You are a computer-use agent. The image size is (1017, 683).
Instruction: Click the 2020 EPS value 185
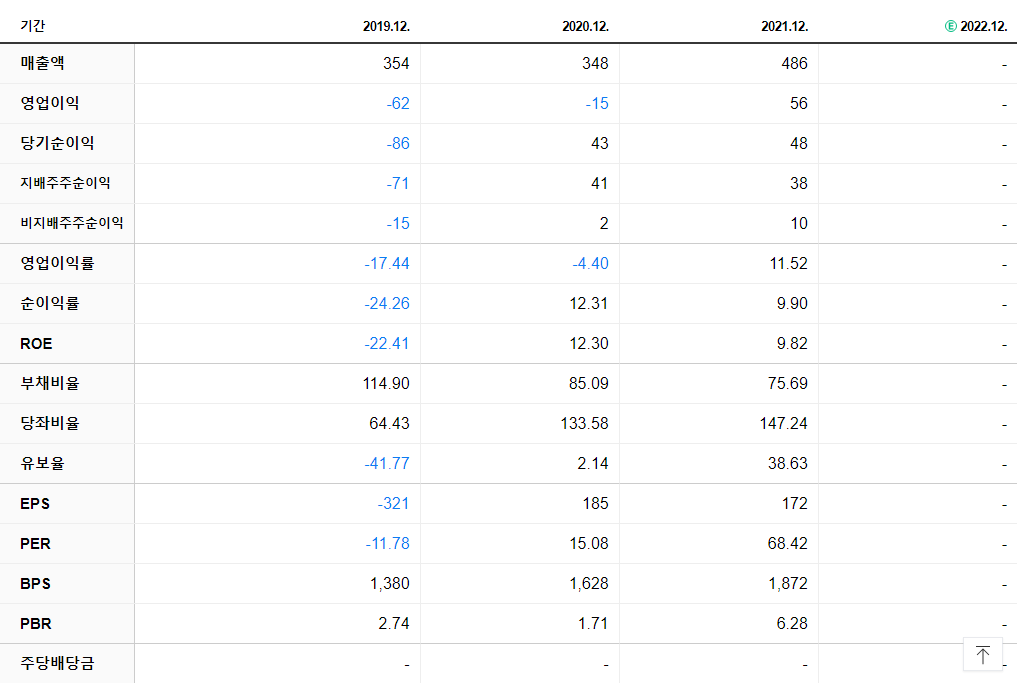tap(595, 503)
